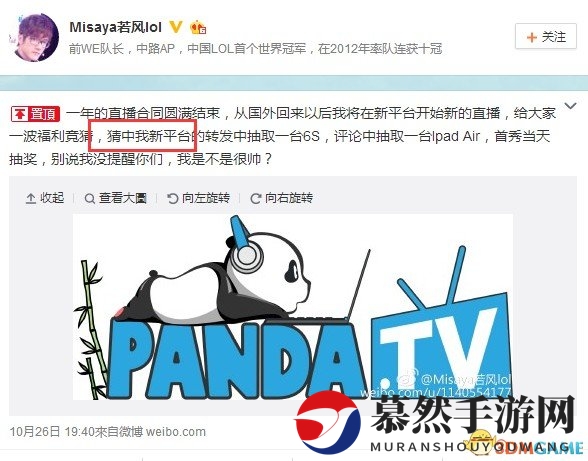The height and width of the screenshot is (461, 588).
Task: Click the counterclockwise rotate arrow icon
Action: [x=172, y=198]
